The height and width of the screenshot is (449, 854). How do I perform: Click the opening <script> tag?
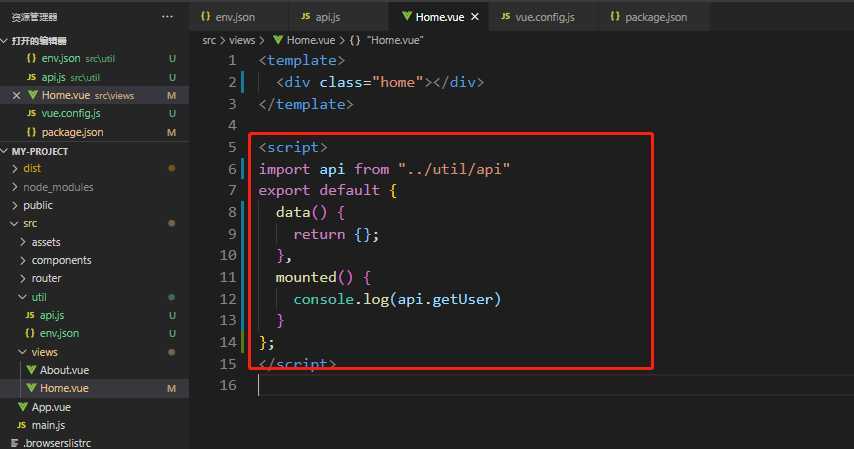click(293, 147)
